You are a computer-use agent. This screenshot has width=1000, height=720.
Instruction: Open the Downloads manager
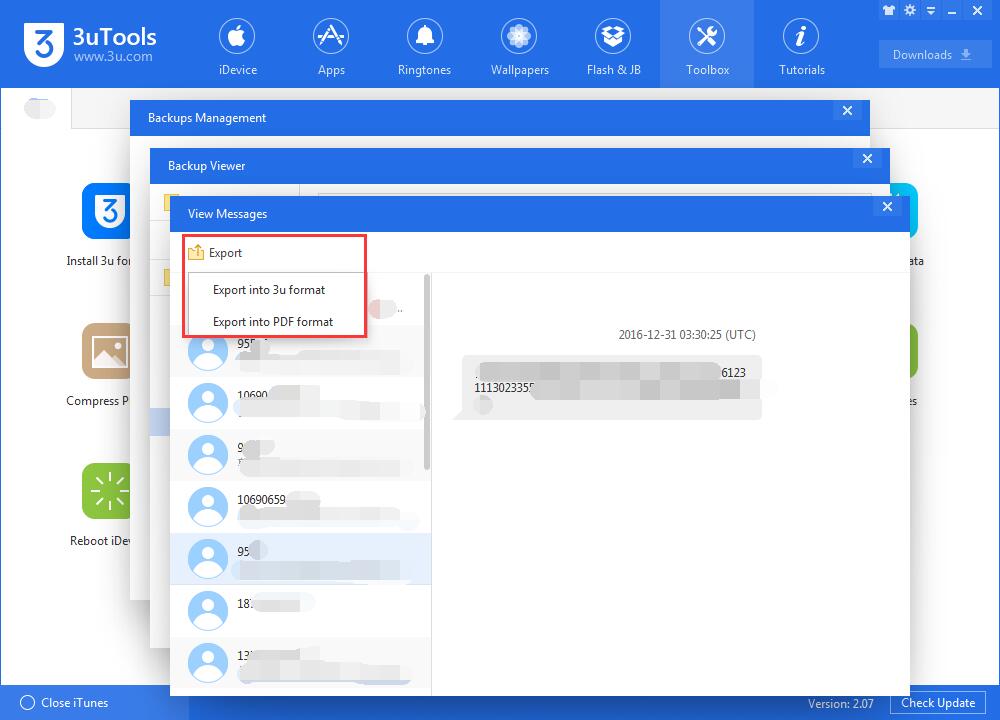tap(934, 55)
